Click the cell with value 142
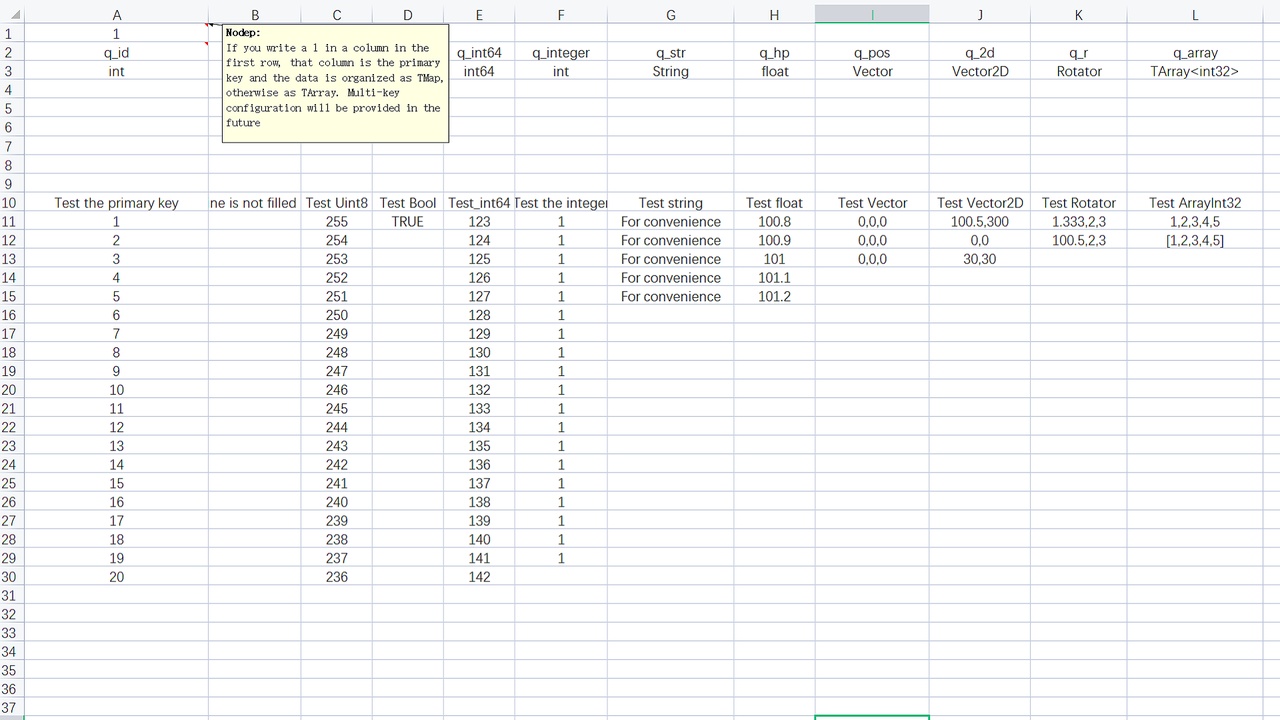 479,577
